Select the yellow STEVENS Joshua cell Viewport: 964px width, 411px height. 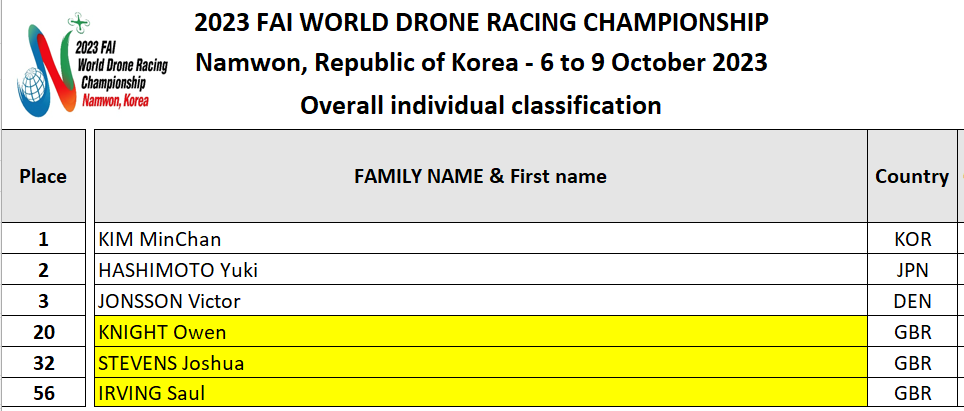pyautogui.click(x=480, y=363)
